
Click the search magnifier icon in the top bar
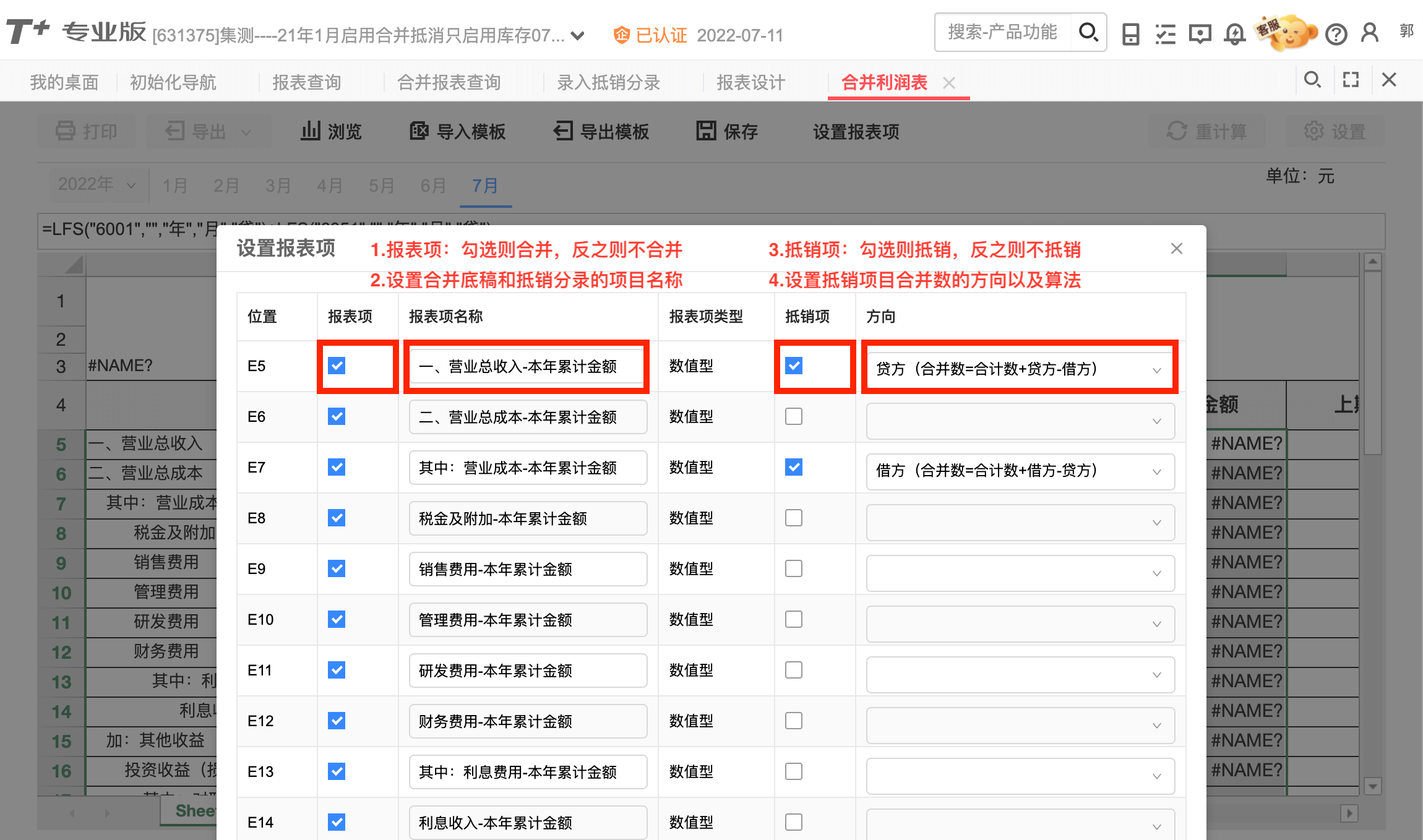[1088, 32]
